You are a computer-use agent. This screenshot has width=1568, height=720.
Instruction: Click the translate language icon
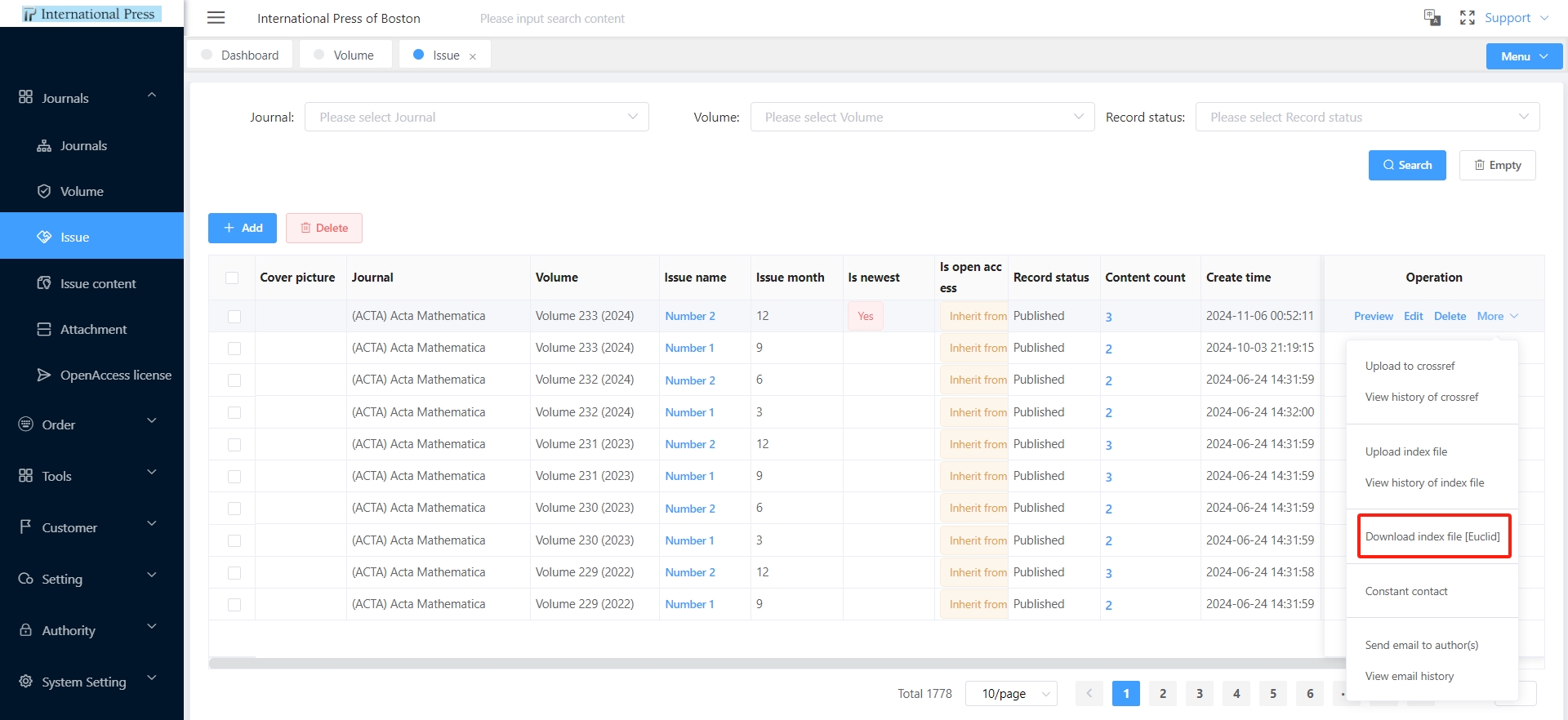1432,18
